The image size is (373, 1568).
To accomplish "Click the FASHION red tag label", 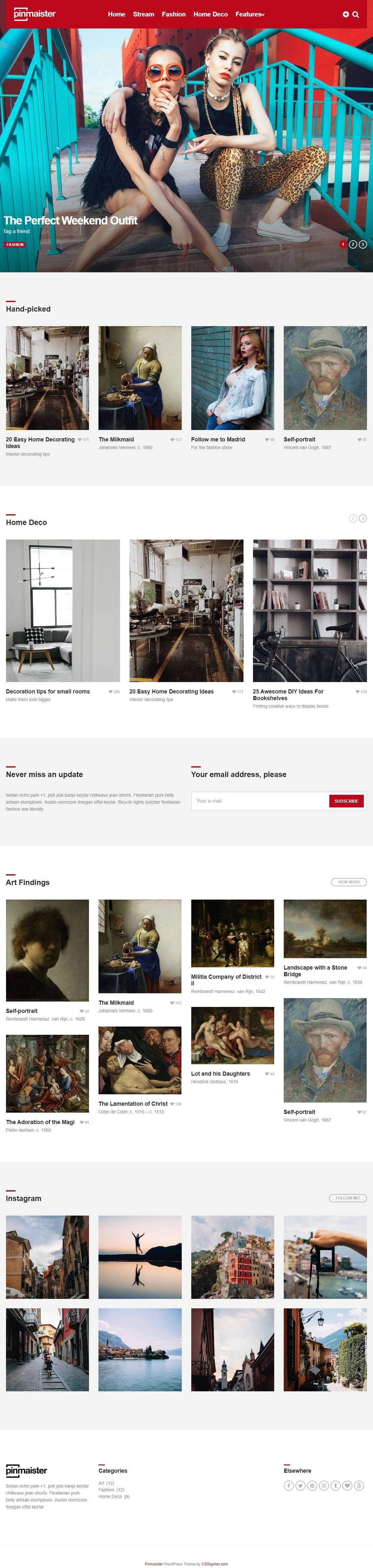I will coord(15,245).
